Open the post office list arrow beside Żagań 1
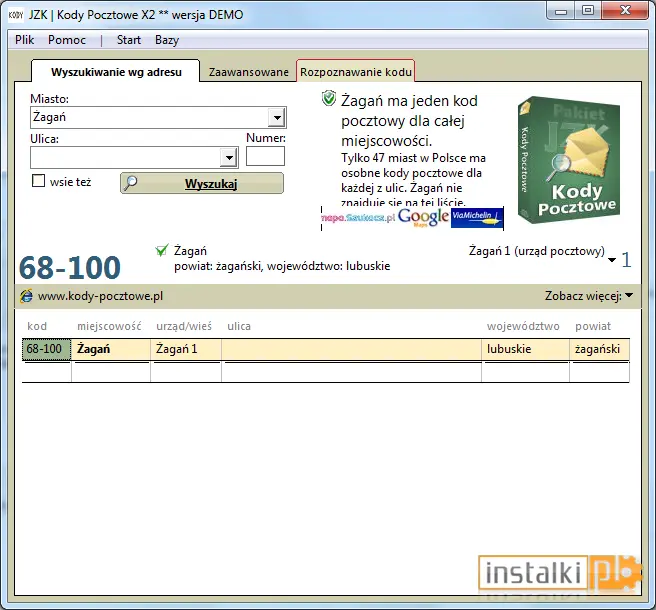 (612, 260)
